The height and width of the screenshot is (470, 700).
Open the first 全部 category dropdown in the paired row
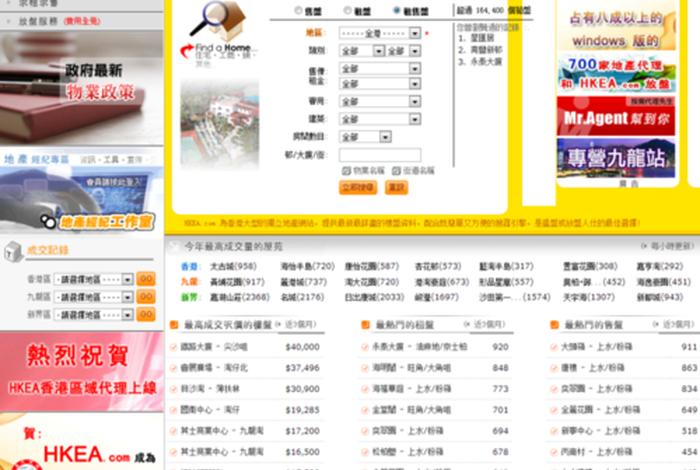click(x=362, y=51)
